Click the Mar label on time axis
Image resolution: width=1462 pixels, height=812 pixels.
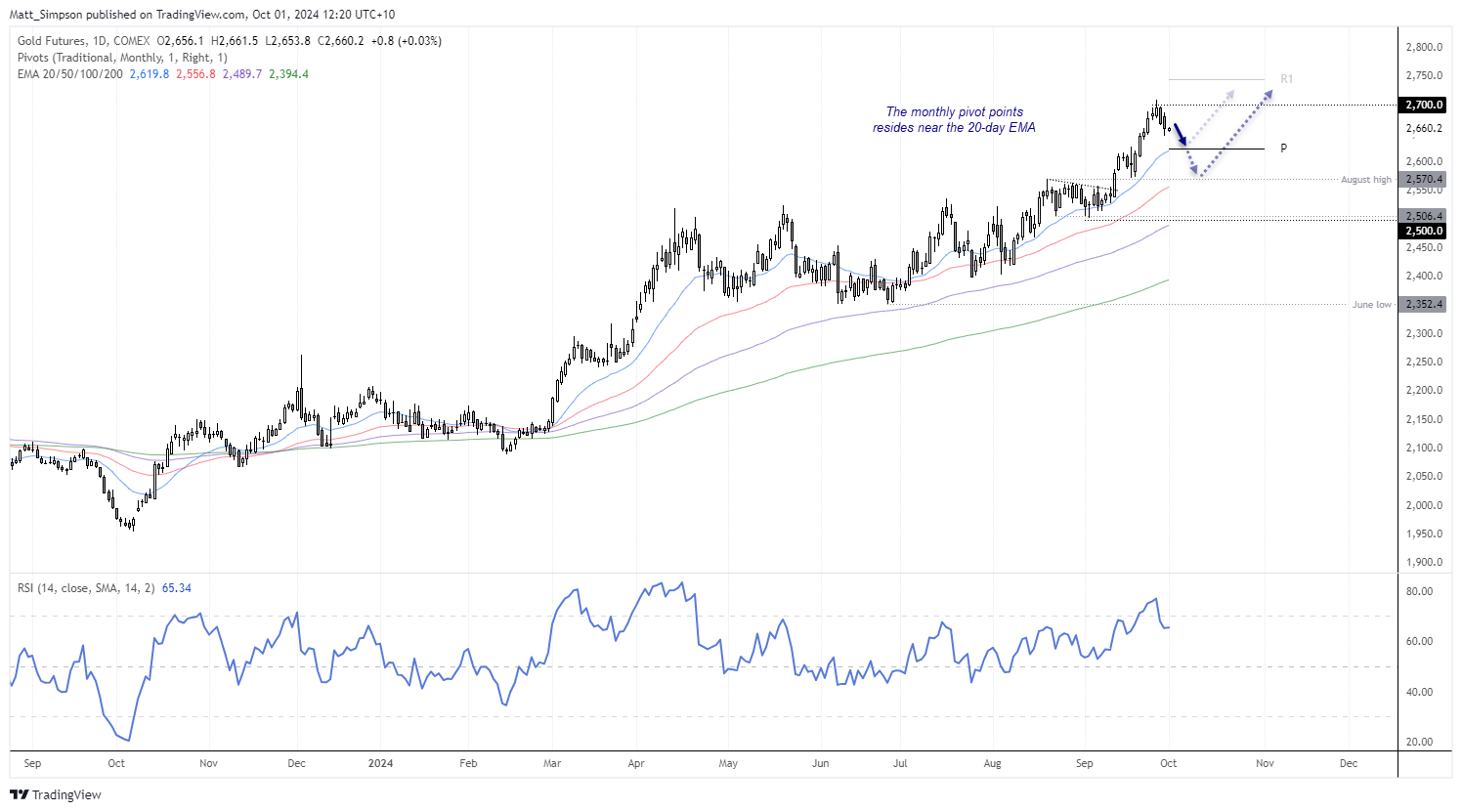tap(552, 763)
